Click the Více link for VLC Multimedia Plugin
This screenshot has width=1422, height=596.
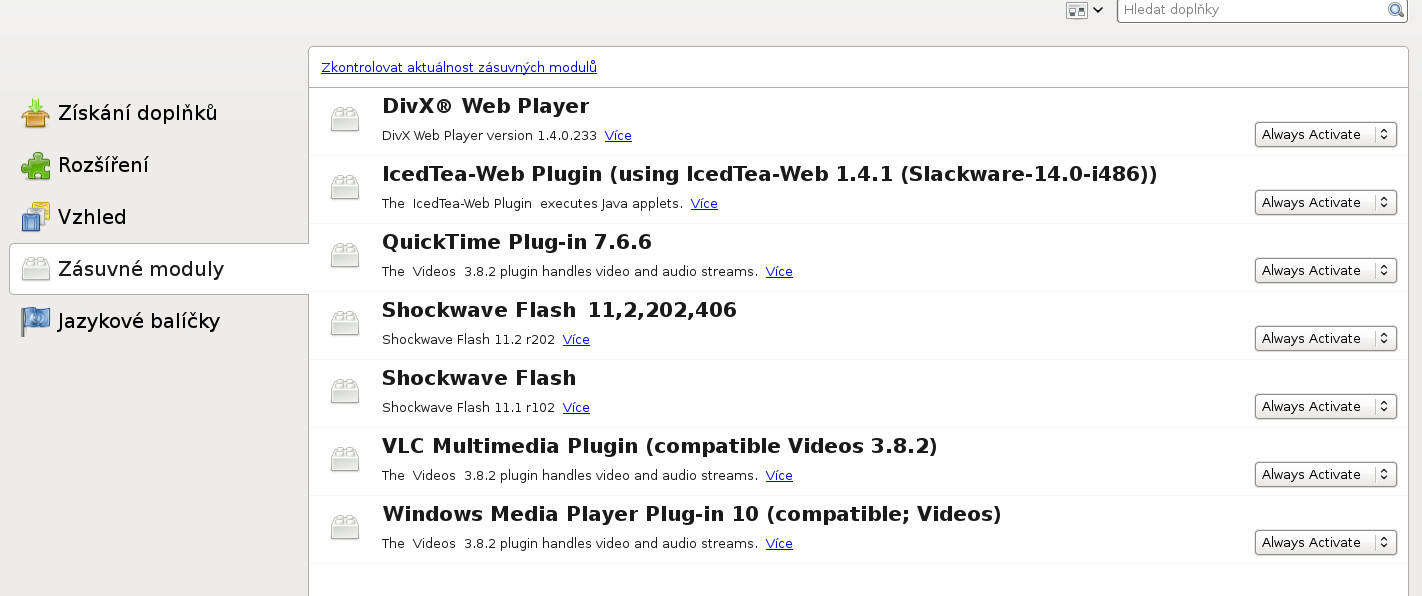(x=779, y=476)
